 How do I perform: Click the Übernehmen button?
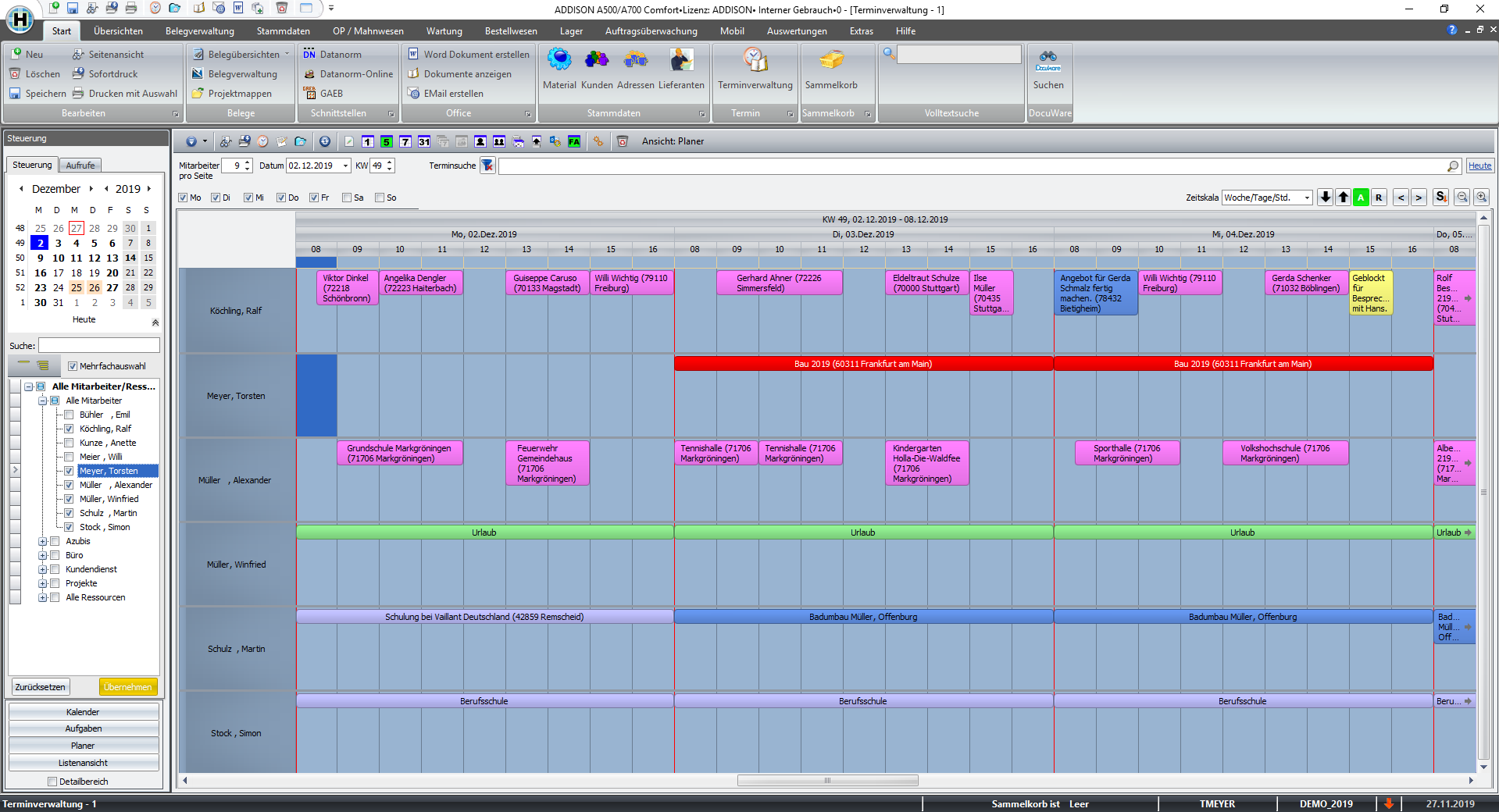[x=128, y=687]
